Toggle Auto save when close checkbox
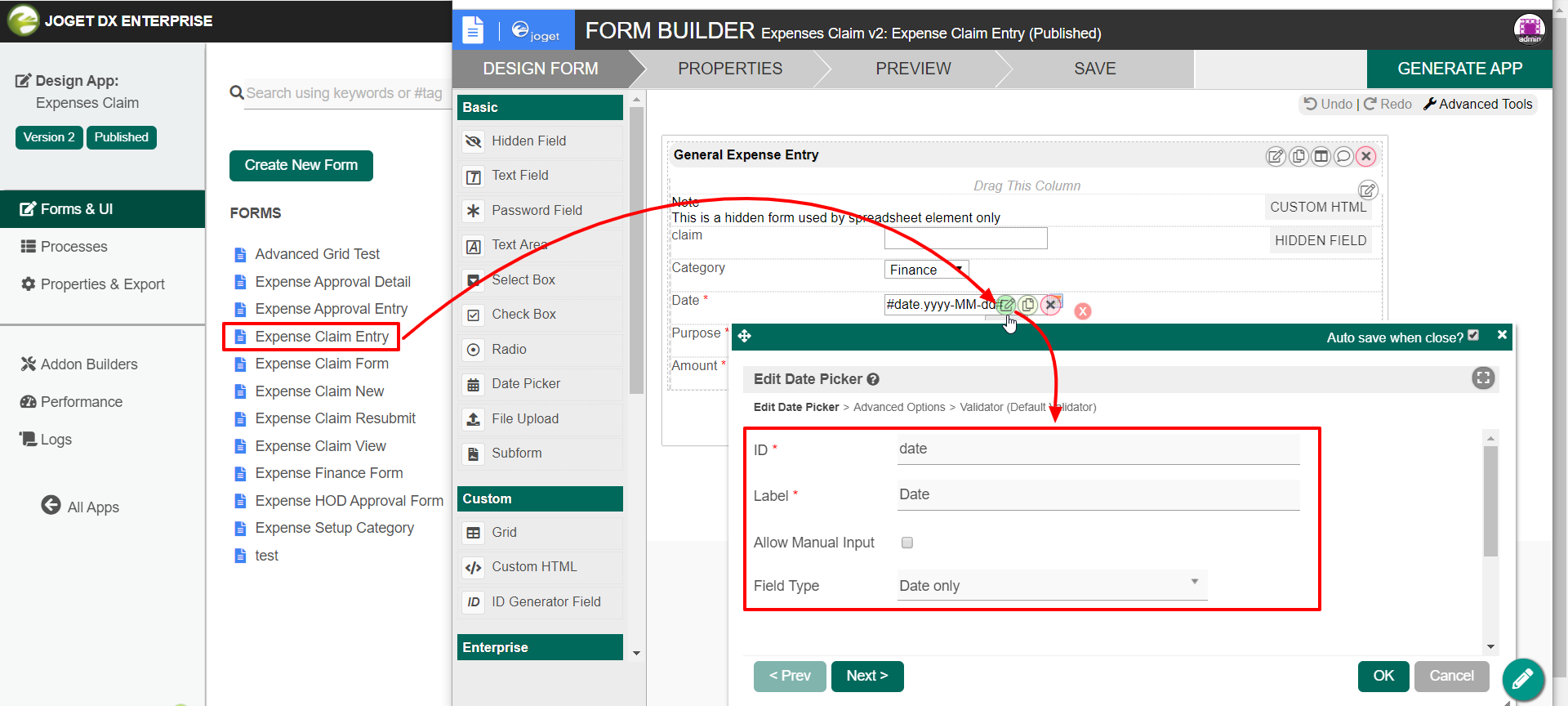Viewport: 1568px width, 706px height. point(1473,335)
